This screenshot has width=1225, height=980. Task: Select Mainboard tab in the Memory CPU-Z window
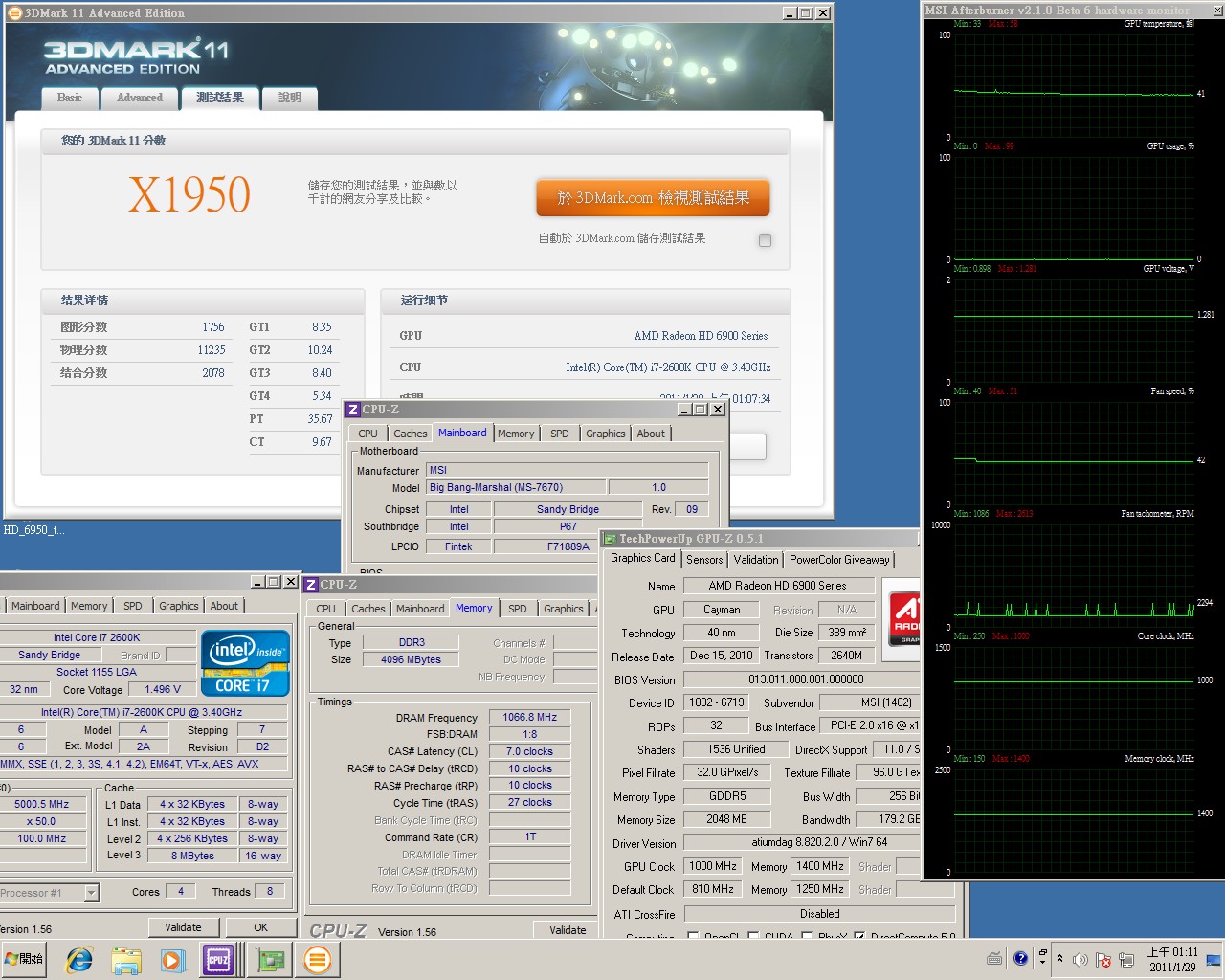pyautogui.click(x=420, y=609)
